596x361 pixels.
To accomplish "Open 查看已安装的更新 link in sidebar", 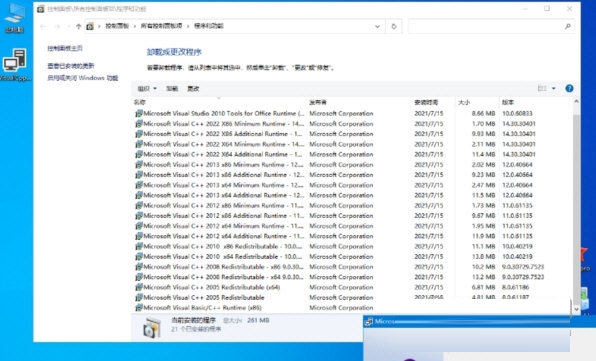I will pos(71,66).
